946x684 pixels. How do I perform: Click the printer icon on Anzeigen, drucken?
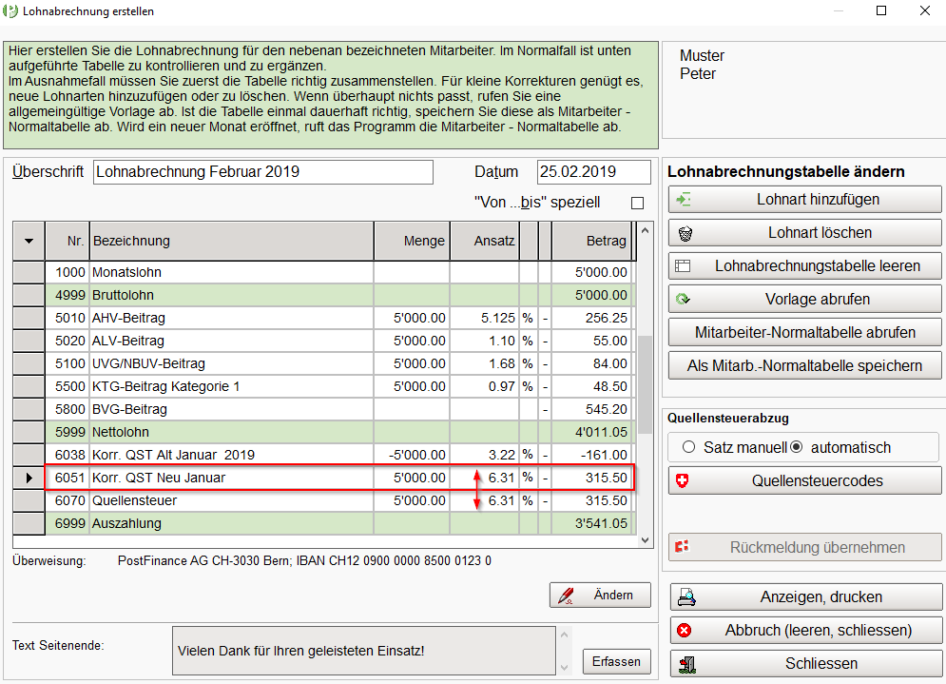coord(686,597)
